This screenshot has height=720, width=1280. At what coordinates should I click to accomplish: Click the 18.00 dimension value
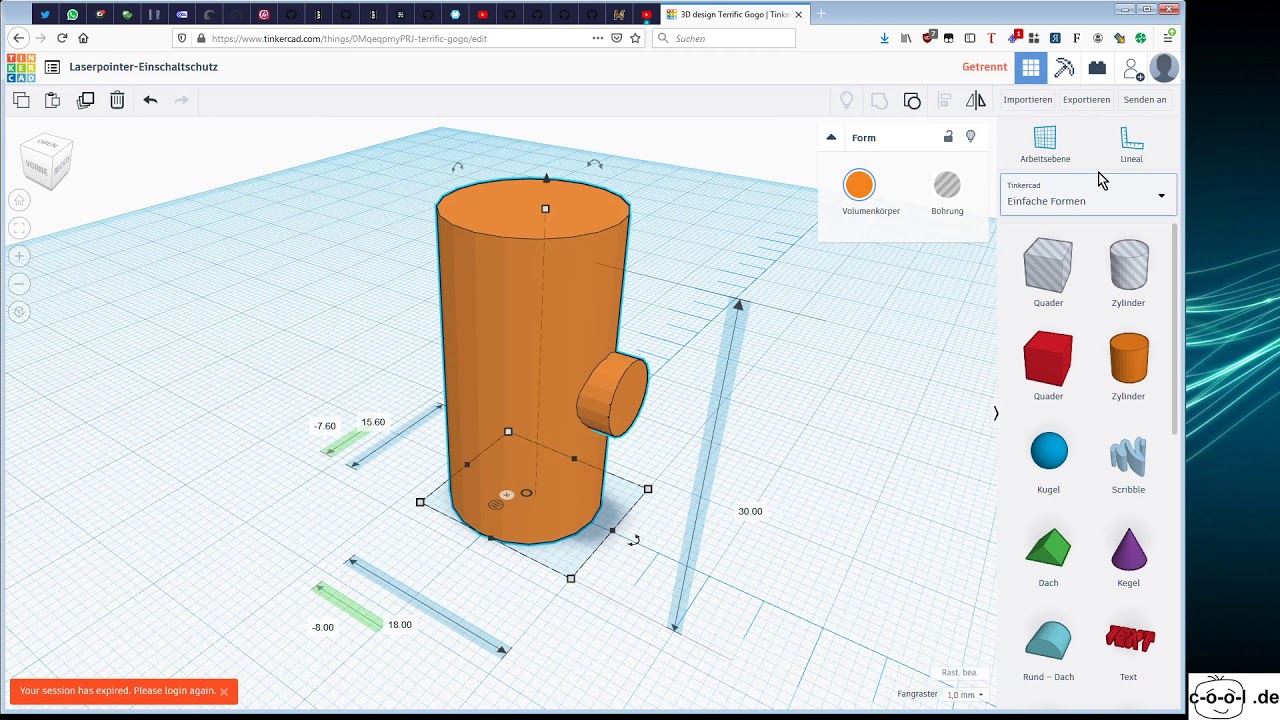400,625
